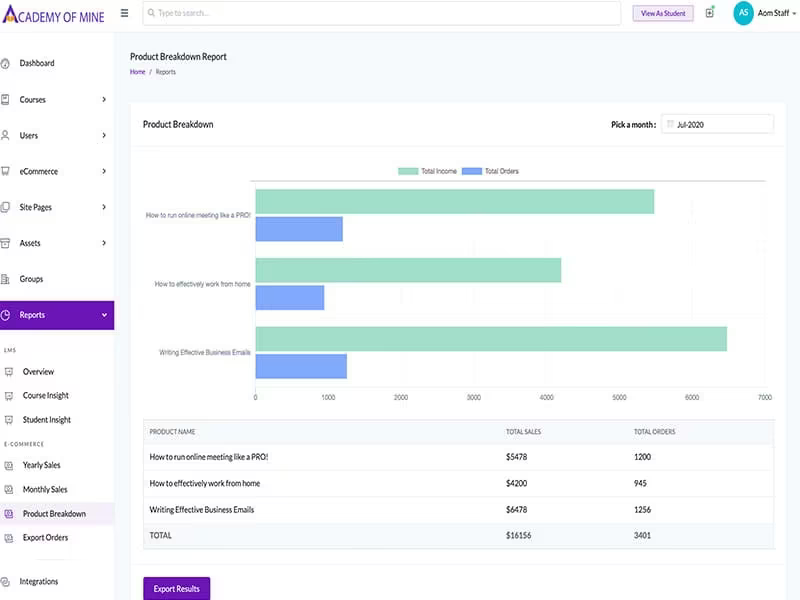Click the PRODUCT NAME column header
This screenshot has width=800, height=600.
[x=172, y=432]
